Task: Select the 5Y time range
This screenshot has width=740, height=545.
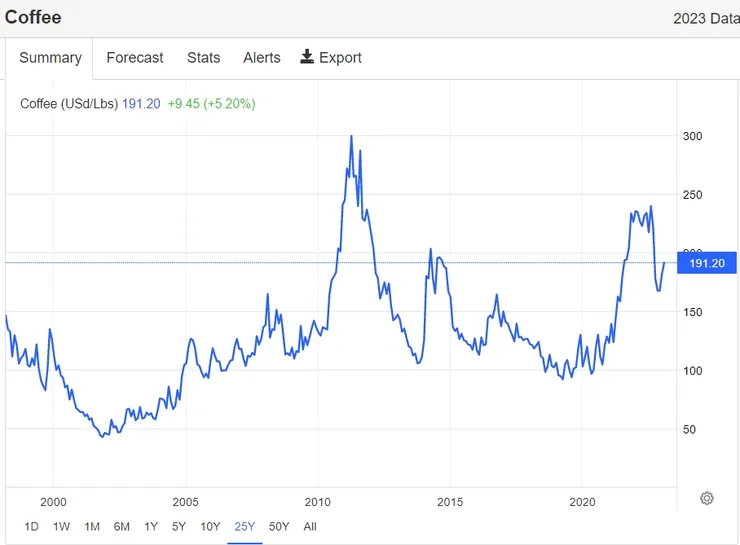Action: pos(179,526)
